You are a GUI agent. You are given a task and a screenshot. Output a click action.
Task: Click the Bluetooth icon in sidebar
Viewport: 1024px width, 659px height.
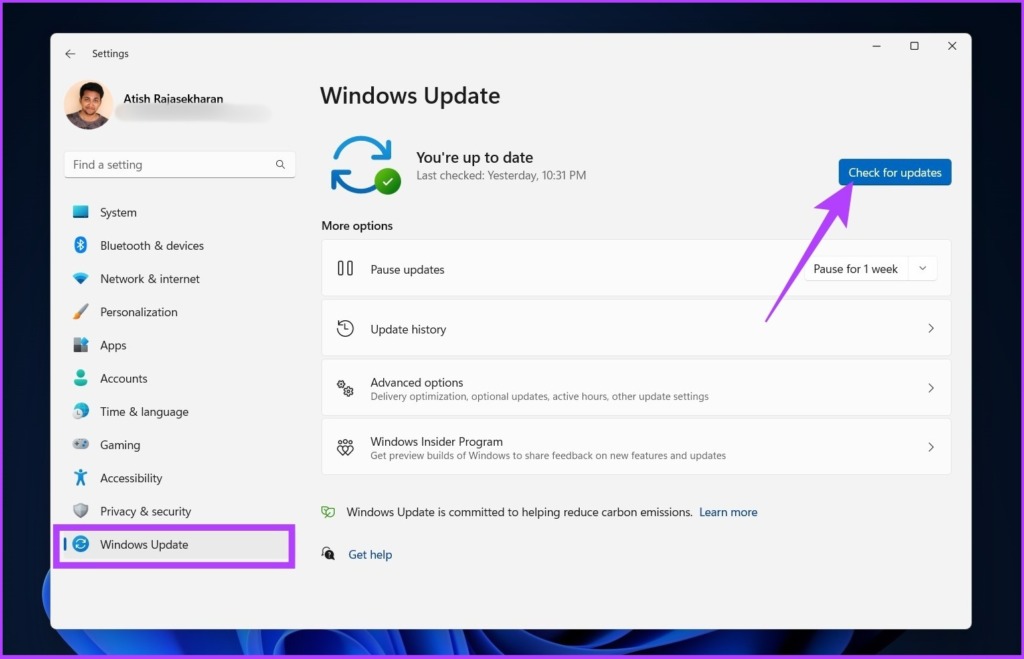(80, 246)
